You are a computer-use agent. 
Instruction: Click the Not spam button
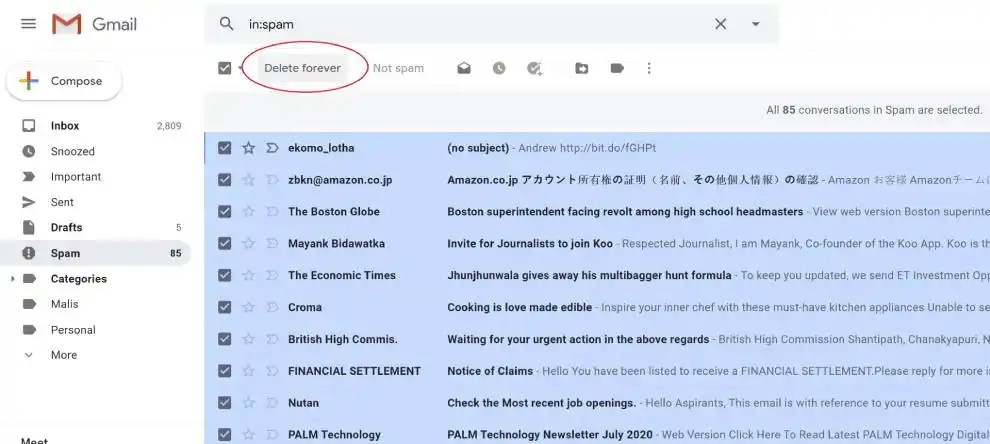click(x=398, y=68)
